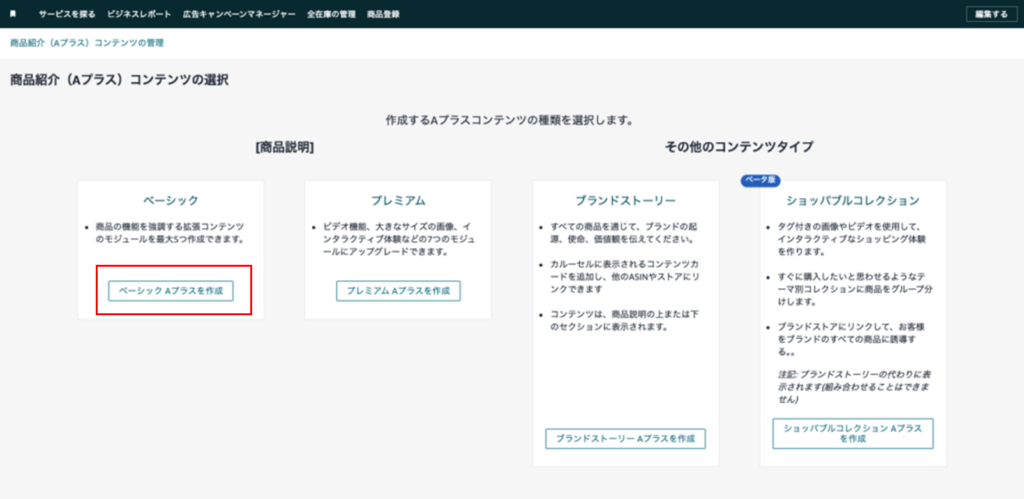
Task: Select the ベーシック card title
Action: 171,200
